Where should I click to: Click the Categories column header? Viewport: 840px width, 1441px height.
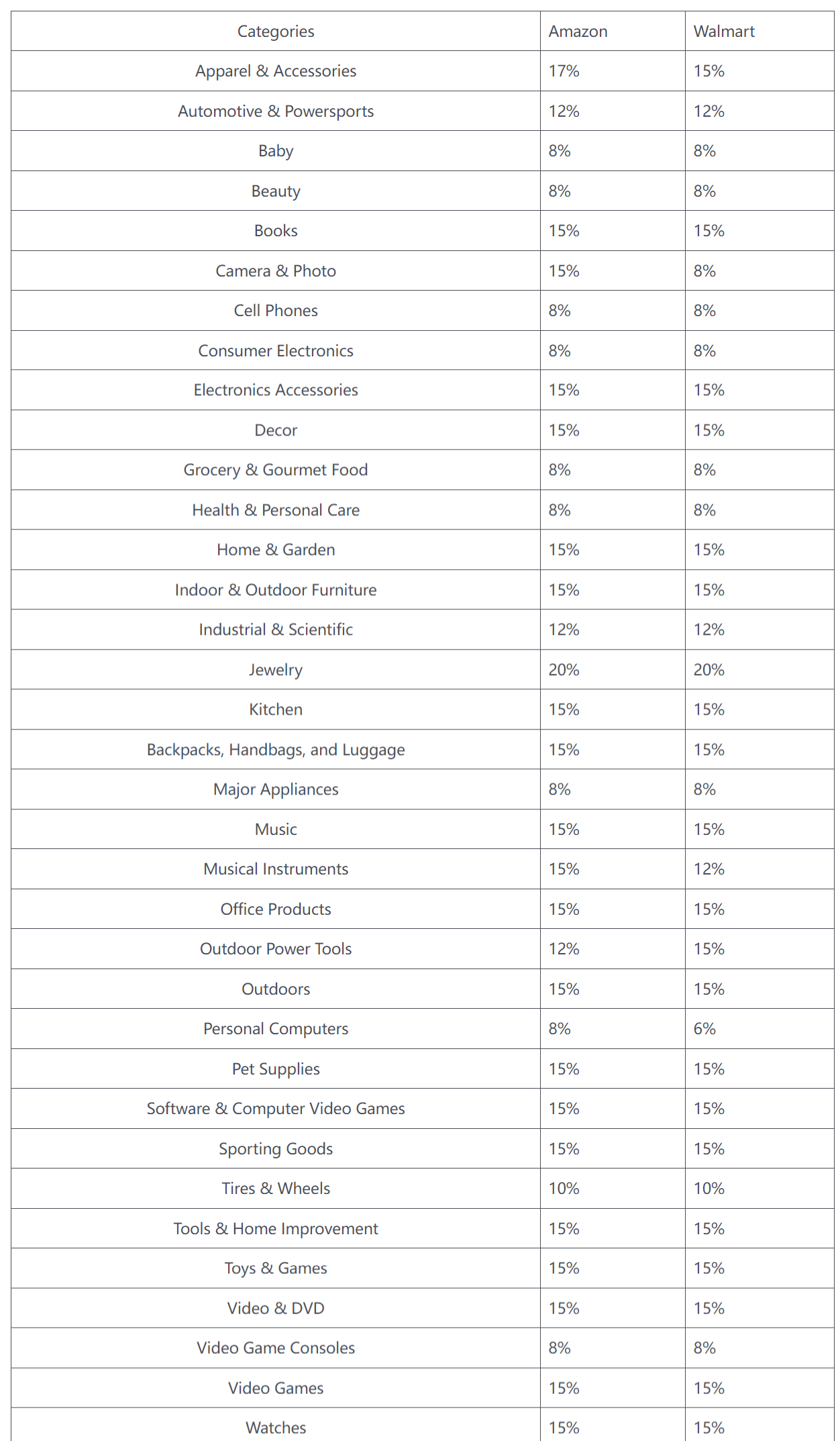(276, 32)
